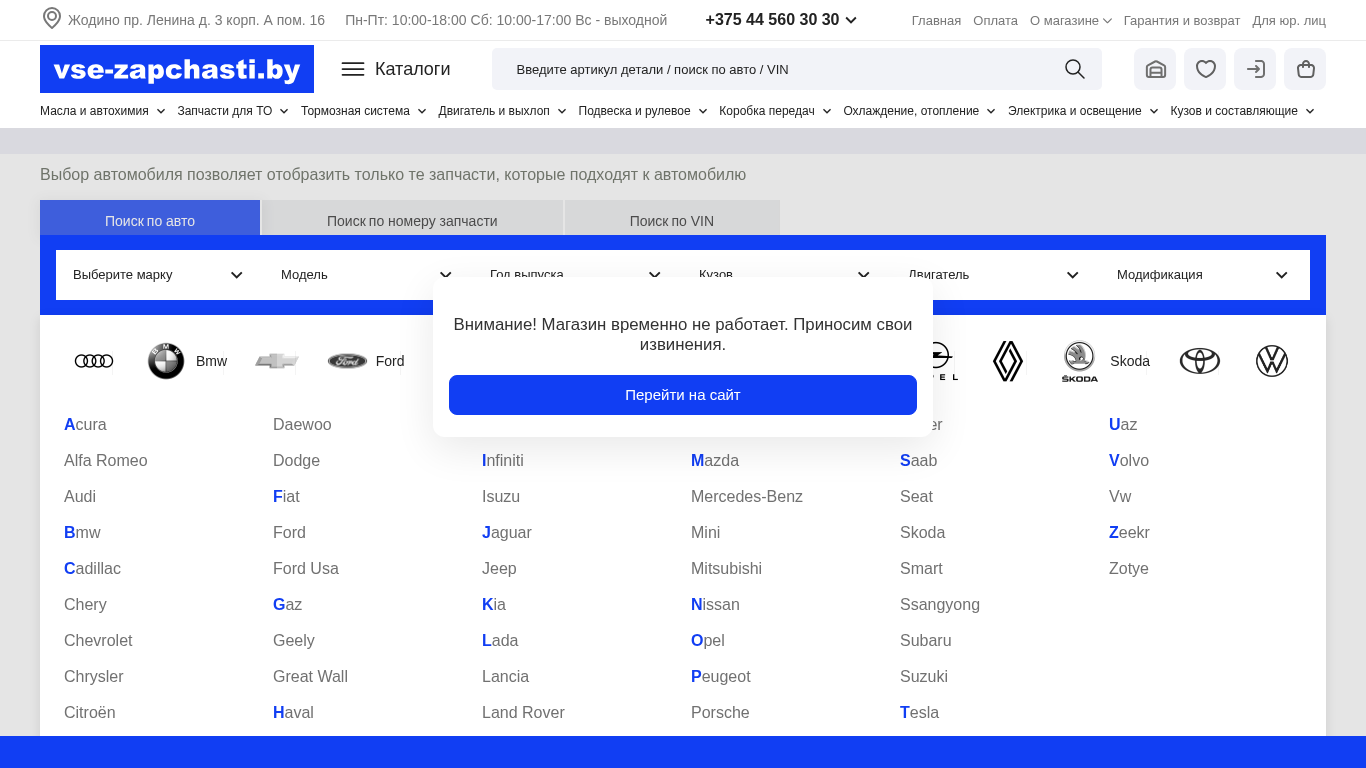
Task: Choose Ford Usa brand link
Action: point(306,569)
